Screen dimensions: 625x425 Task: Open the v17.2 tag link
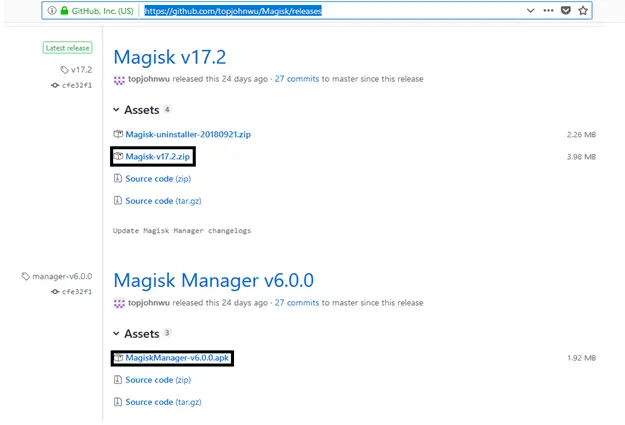tap(76, 70)
